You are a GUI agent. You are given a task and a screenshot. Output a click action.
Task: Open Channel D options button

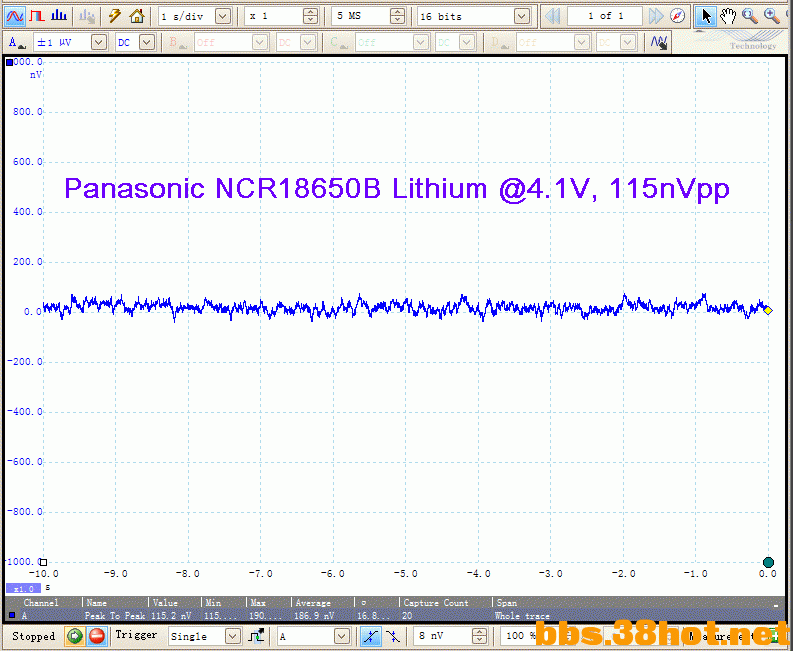[498, 42]
